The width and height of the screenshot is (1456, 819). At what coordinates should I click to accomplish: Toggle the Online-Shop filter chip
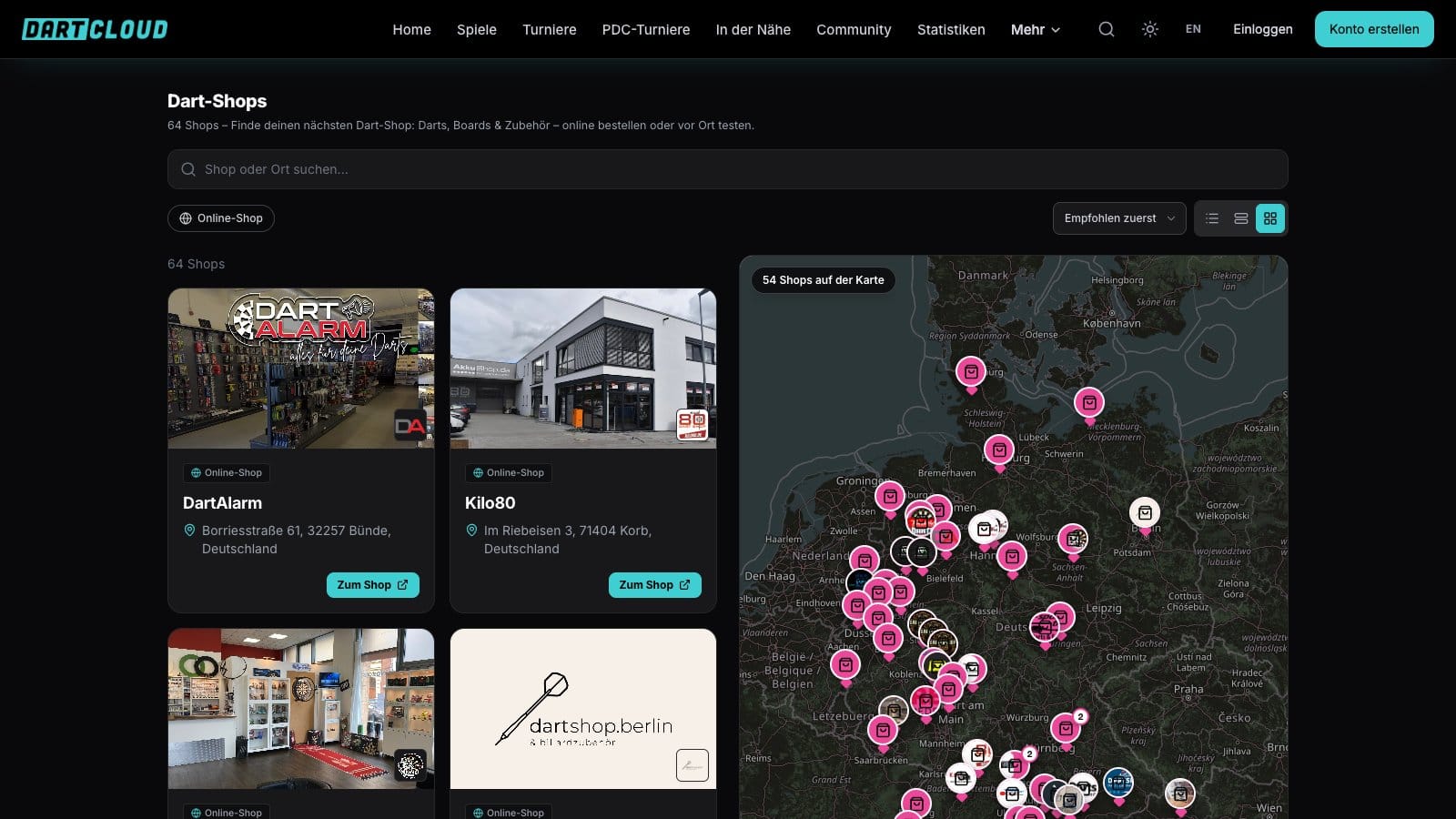point(221,218)
